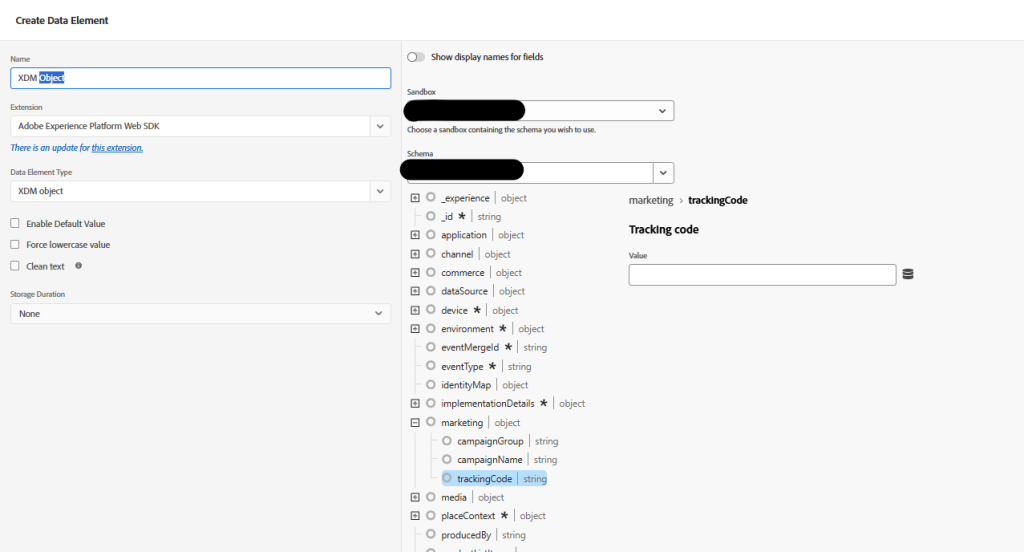Expand the device node
This screenshot has width=1024, height=552.
point(415,310)
